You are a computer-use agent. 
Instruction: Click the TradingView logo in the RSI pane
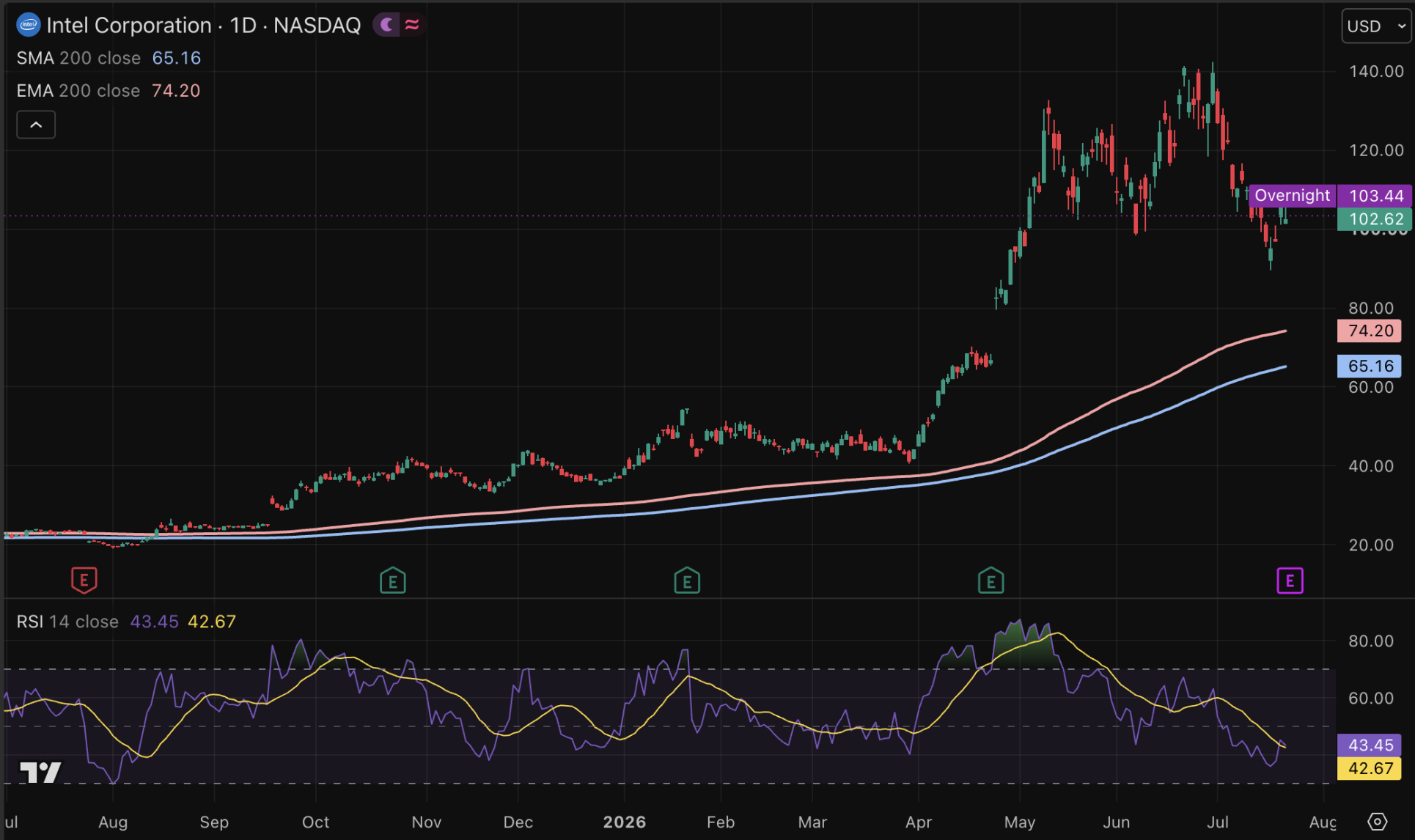click(x=40, y=773)
